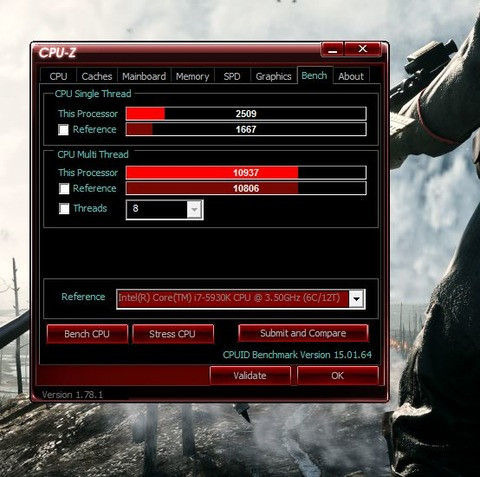Viewport: 480px width, 477px height.
Task: Click the Validate button
Action: pyautogui.click(x=250, y=376)
